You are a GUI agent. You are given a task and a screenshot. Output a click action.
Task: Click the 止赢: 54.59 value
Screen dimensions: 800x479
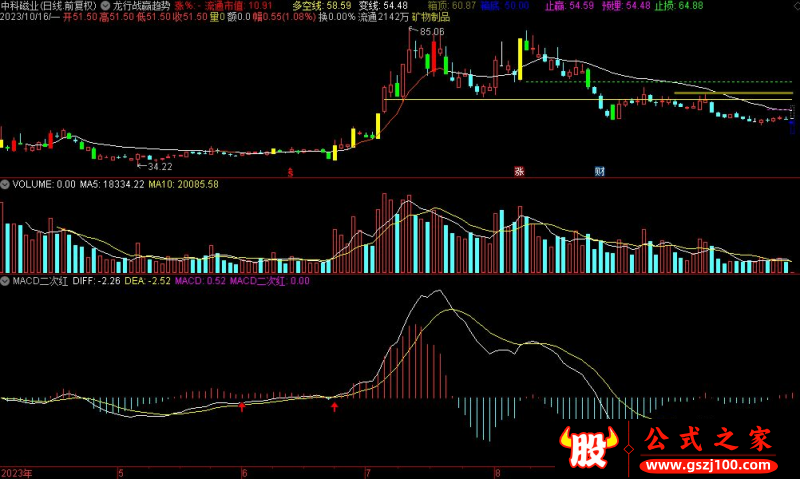[569, 6]
